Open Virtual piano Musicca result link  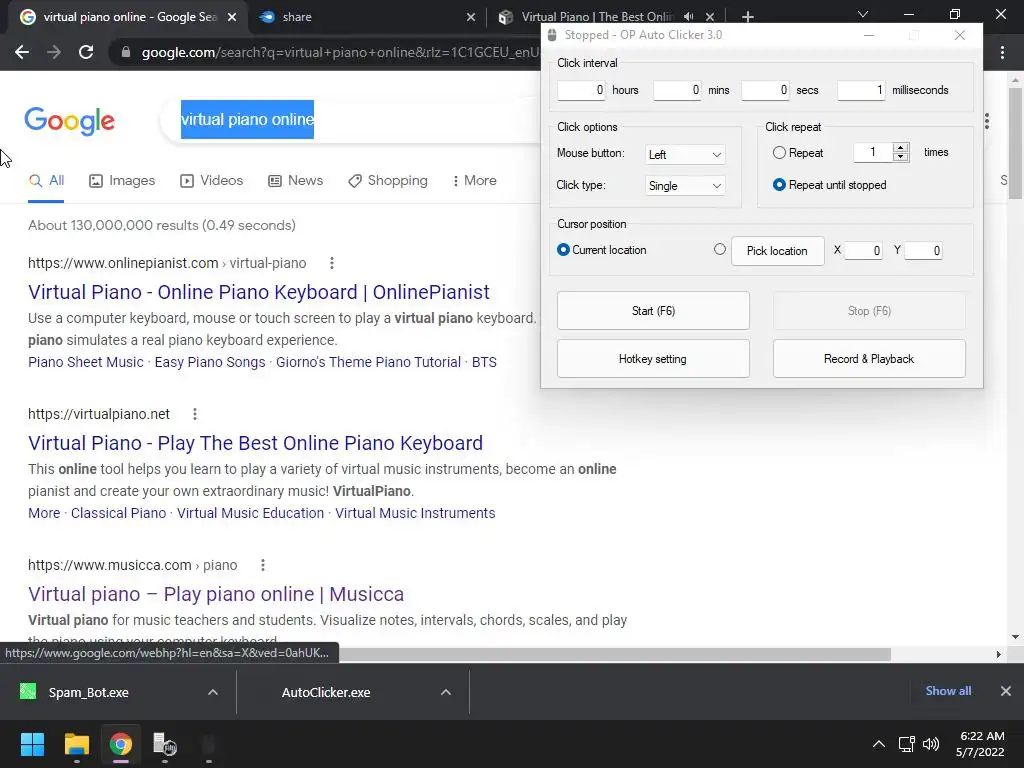click(216, 594)
